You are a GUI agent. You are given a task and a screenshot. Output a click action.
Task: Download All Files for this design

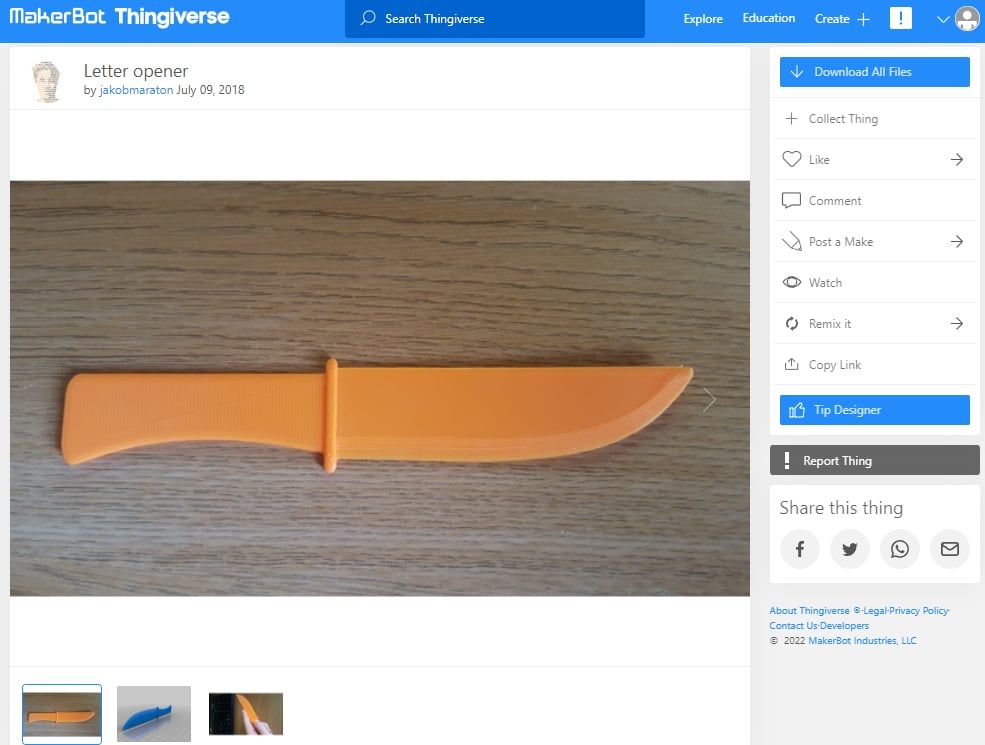(x=874, y=71)
